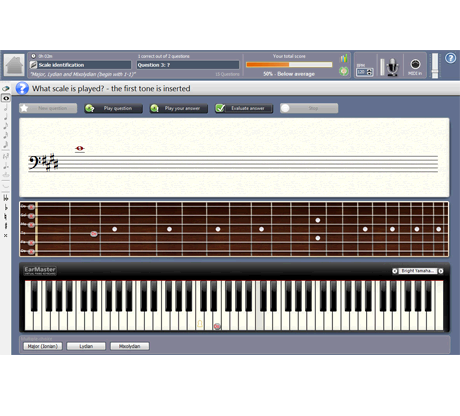Click the Play question button
The height and width of the screenshot is (416, 460).
point(113,108)
